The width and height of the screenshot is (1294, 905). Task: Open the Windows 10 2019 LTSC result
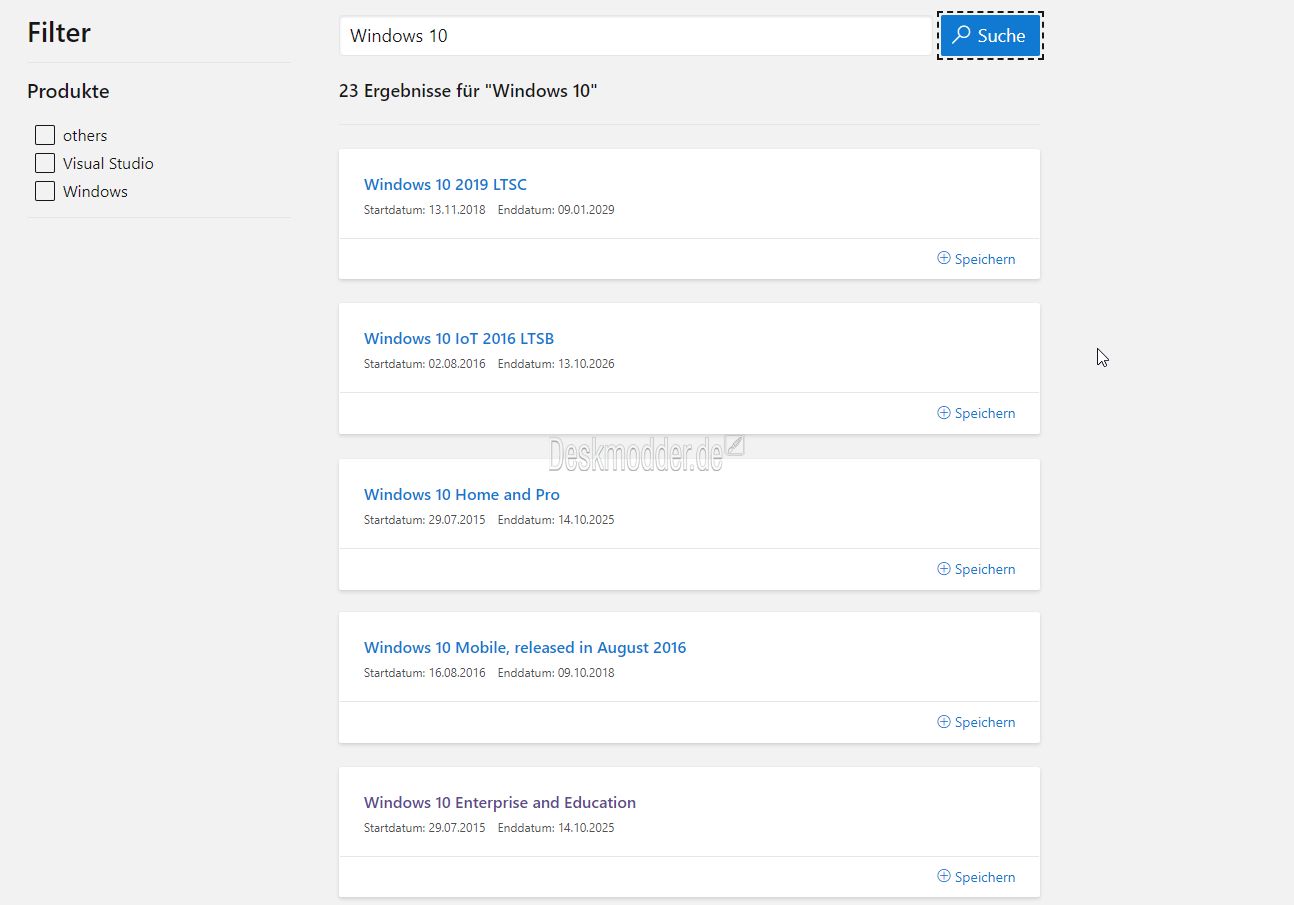(445, 184)
